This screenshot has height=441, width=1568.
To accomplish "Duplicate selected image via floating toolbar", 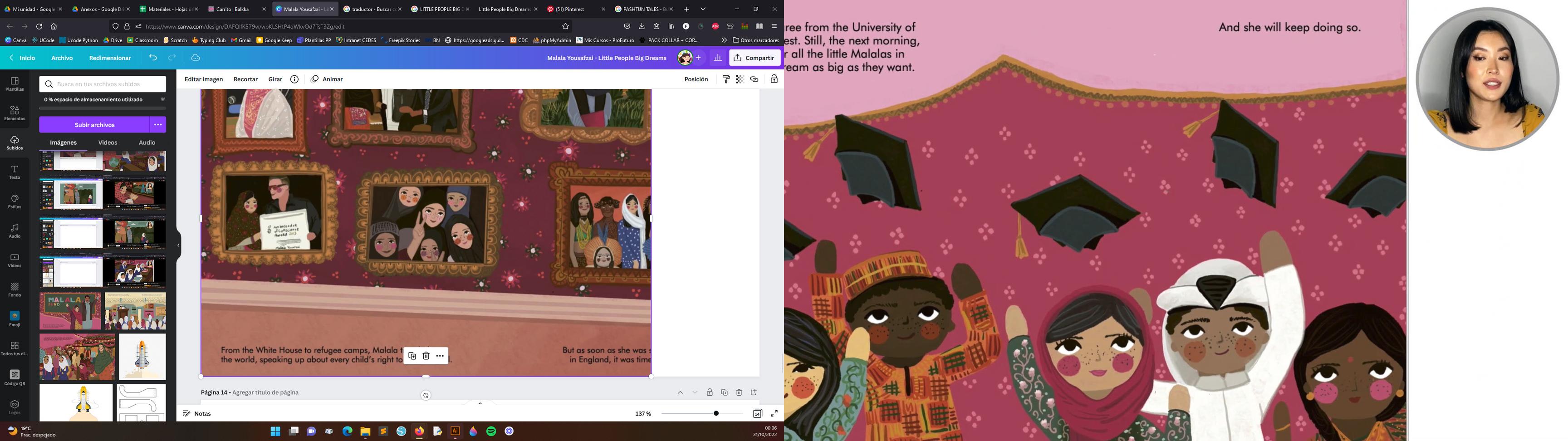I will [x=412, y=356].
